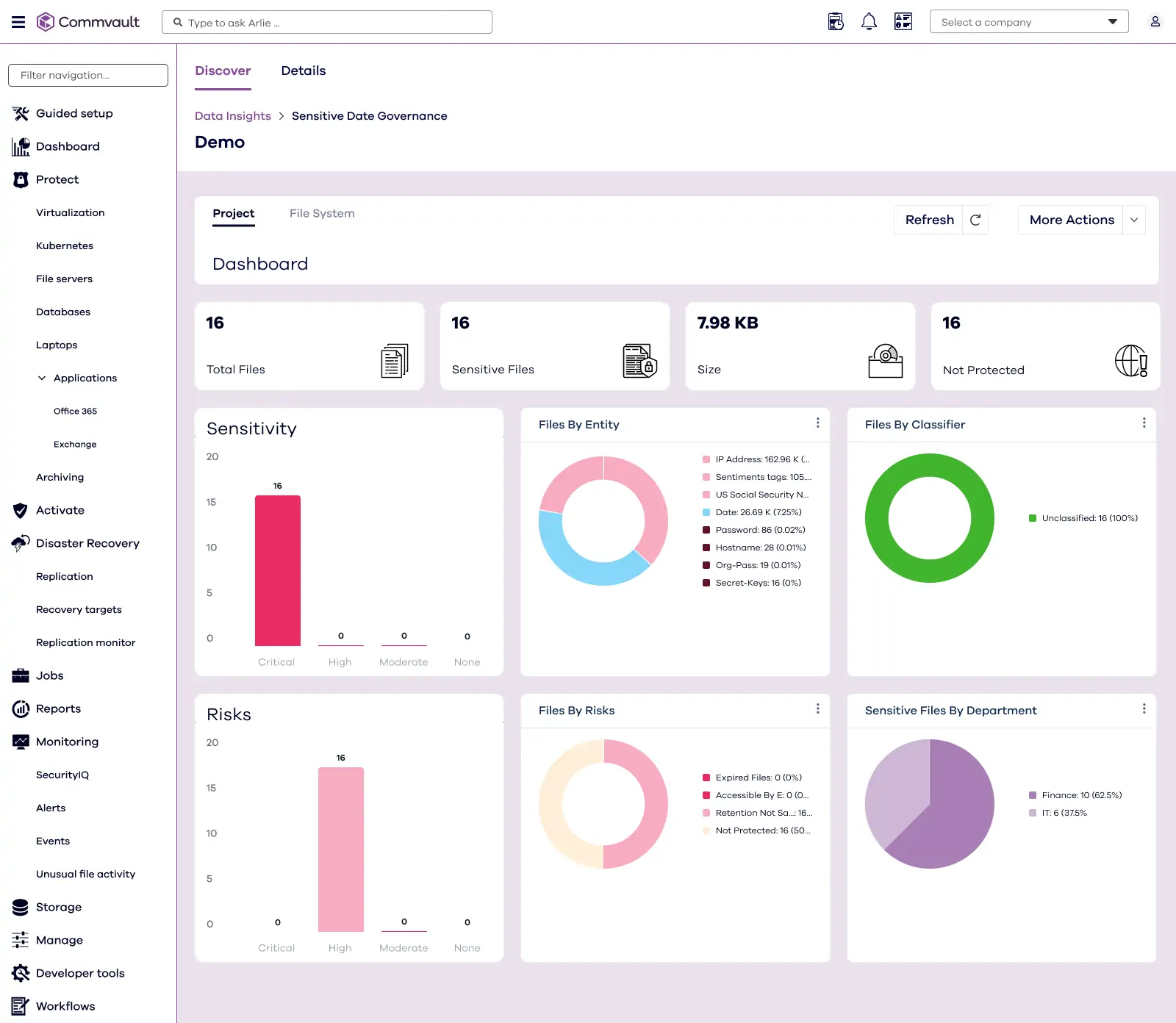The image size is (1176, 1023).
Task: Switch to the Details tab
Action: tap(304, 71)
